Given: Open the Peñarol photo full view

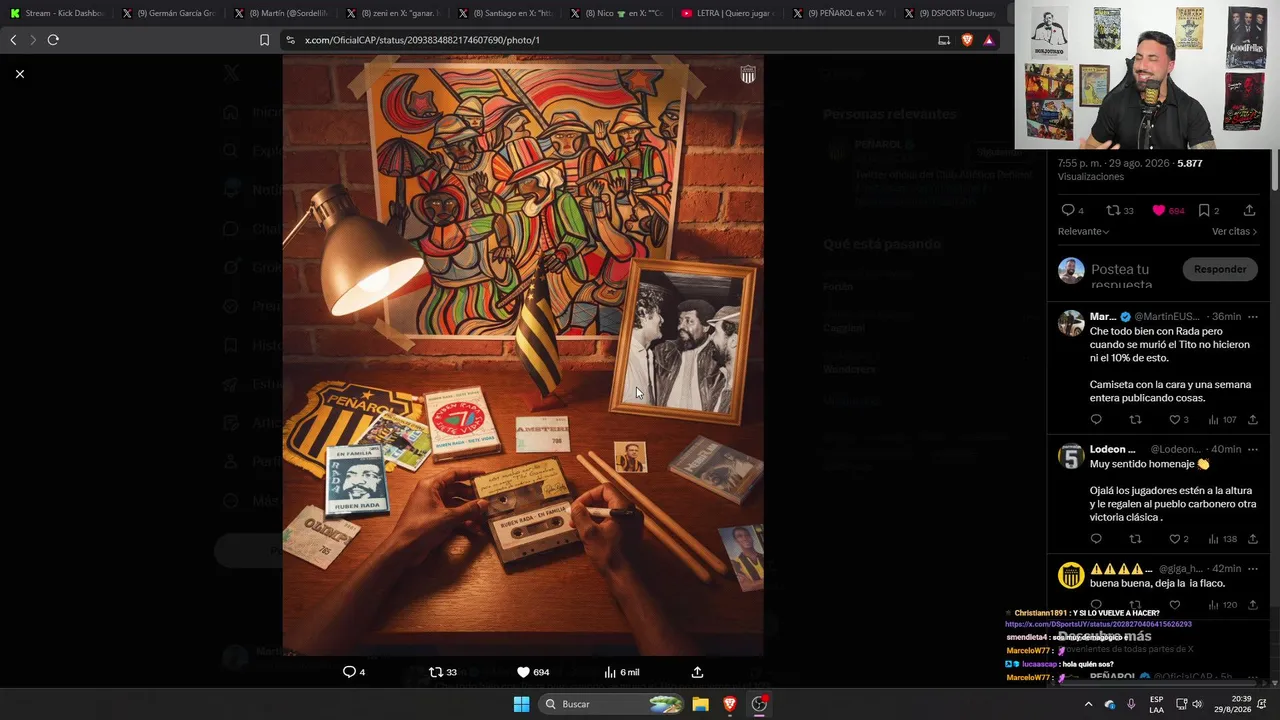Looking at the screenshot, I should (523, 355).
